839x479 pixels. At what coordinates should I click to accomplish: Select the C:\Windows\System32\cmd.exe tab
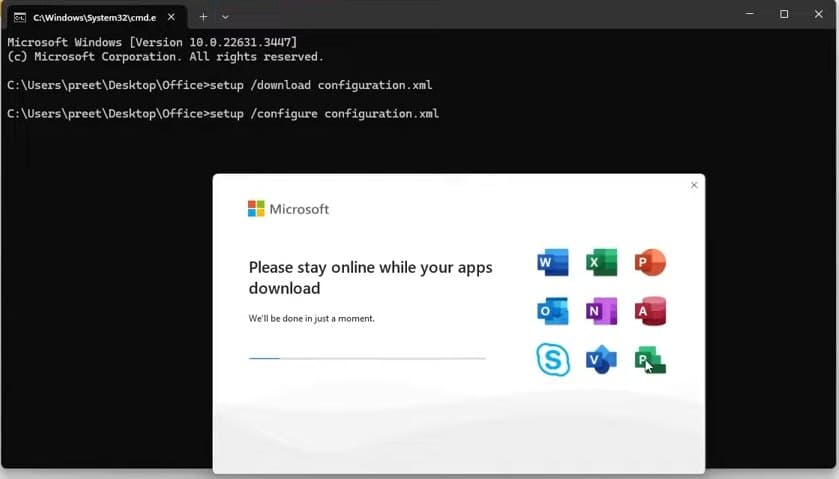coord(95,18)
